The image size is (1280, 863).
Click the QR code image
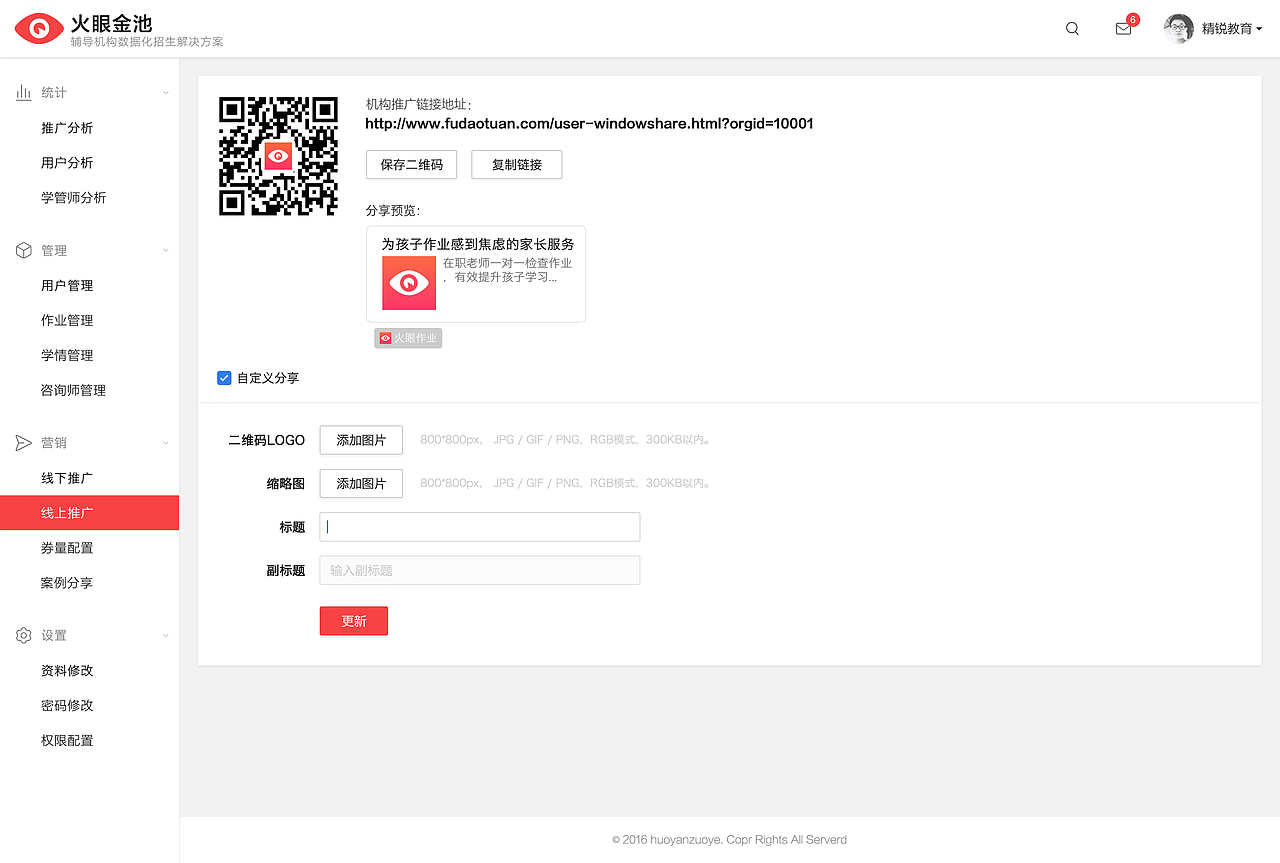(x=278, y=156)
